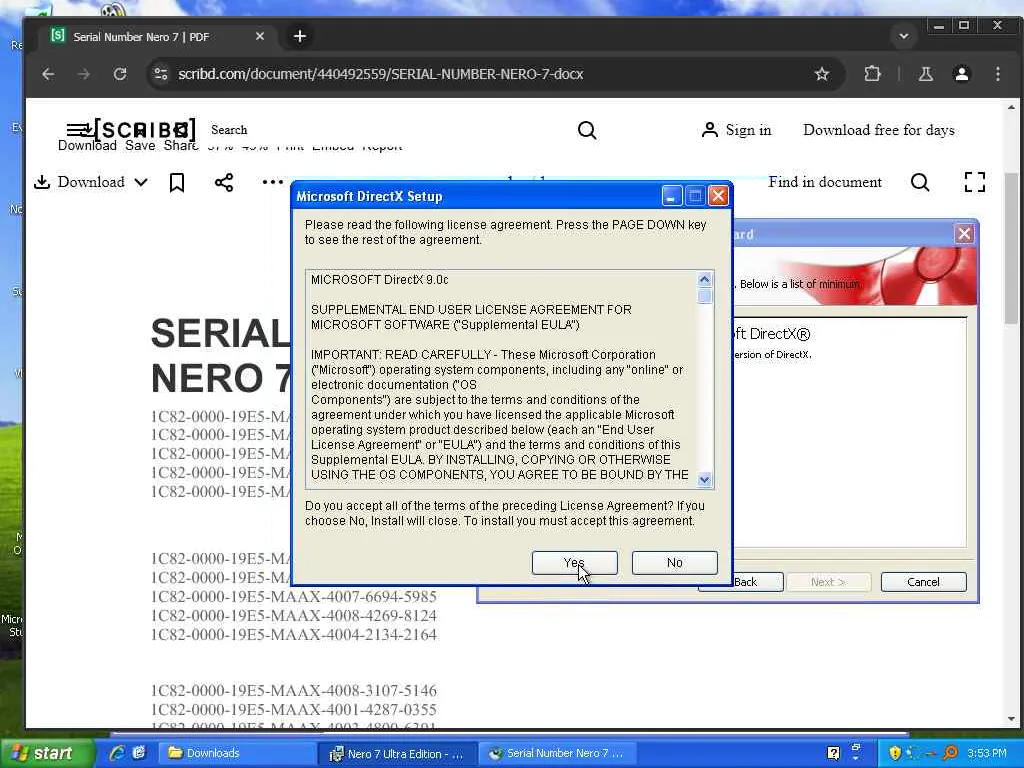Click the find-in-document magnifier icon

920,182
